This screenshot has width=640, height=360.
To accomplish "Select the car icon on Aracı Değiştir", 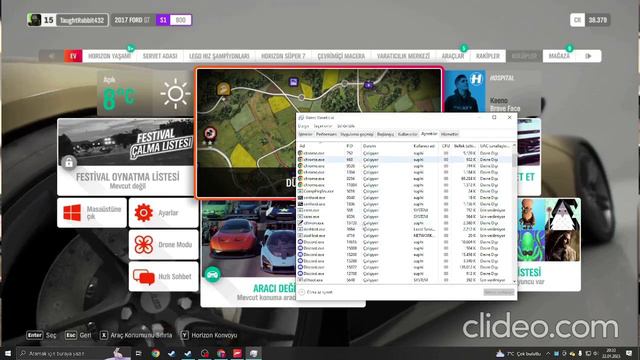I will click(x=213, y=274).
